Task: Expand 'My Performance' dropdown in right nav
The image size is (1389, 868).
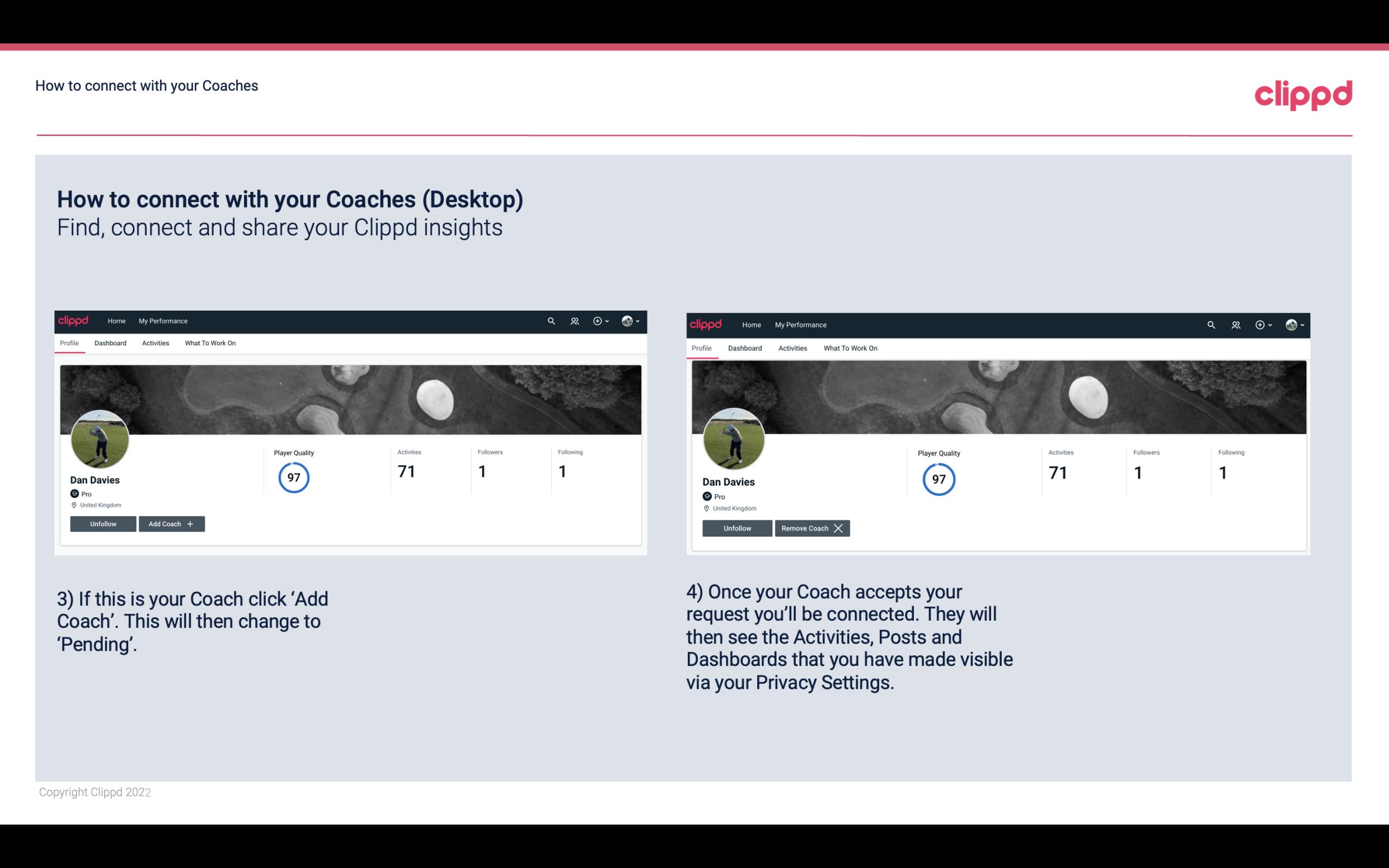Action: coord(800,324)
